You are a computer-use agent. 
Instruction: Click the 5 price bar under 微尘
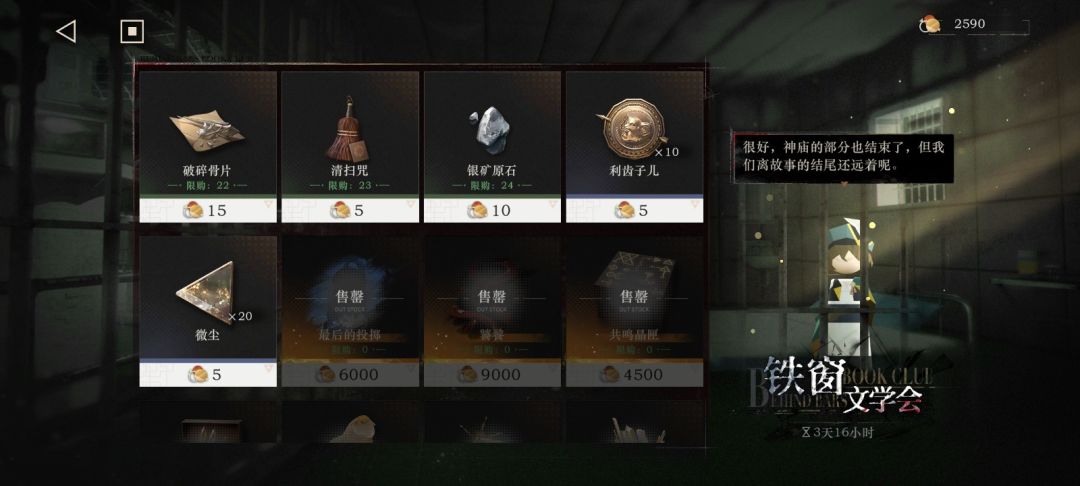tap(208, 374)
